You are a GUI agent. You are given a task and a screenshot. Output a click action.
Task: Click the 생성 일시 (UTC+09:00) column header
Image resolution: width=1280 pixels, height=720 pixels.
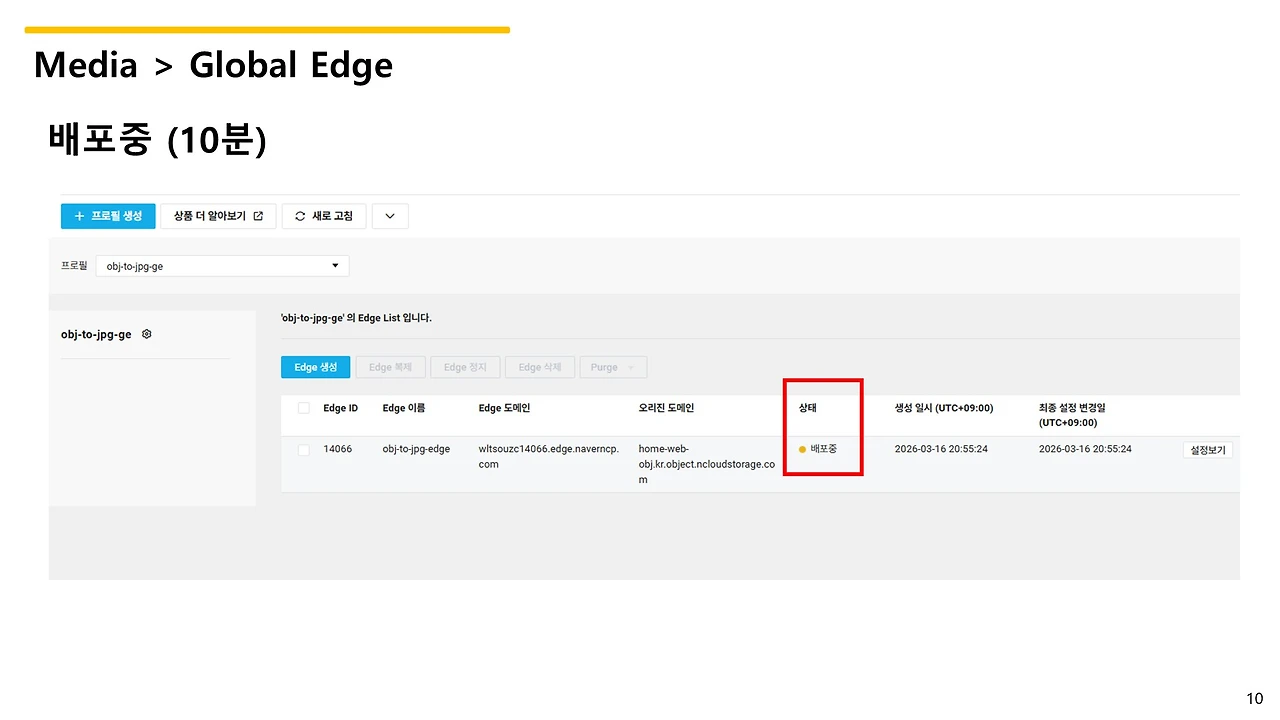(x=944, y=408)
